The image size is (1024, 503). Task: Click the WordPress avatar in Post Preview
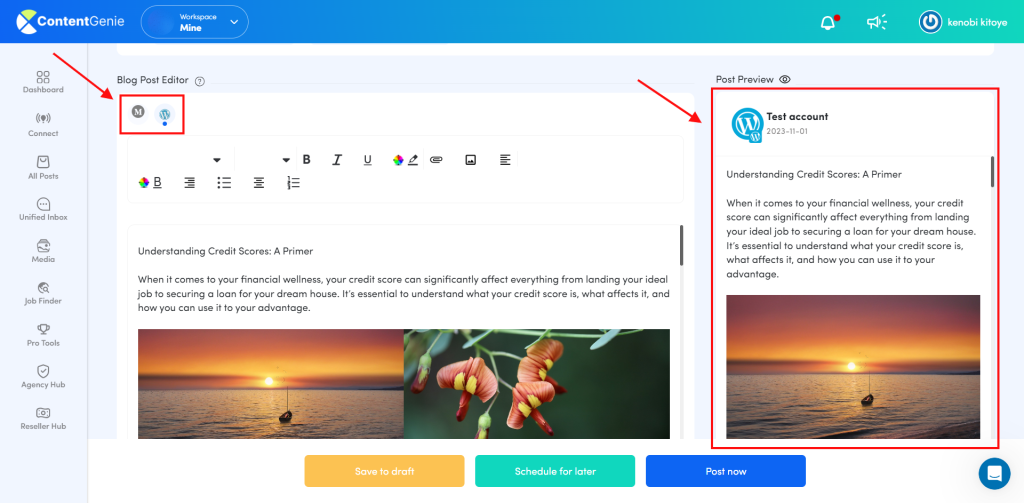pos(747,124)
